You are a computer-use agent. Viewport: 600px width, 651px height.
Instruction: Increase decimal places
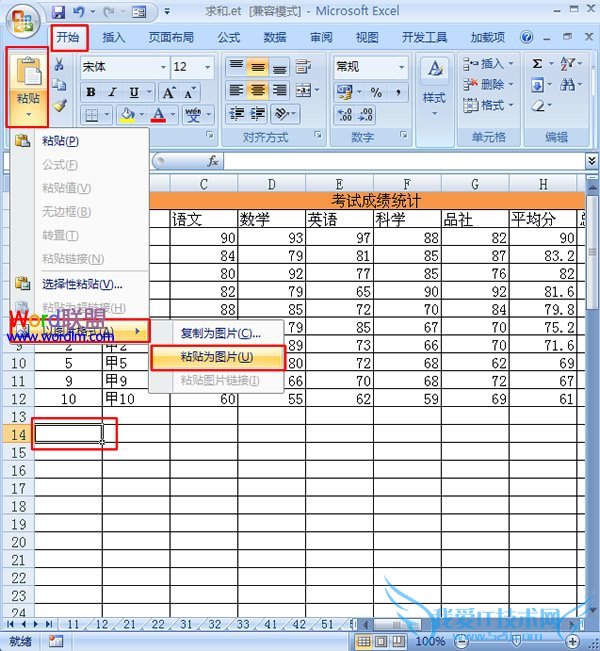(x=345, y=115)
